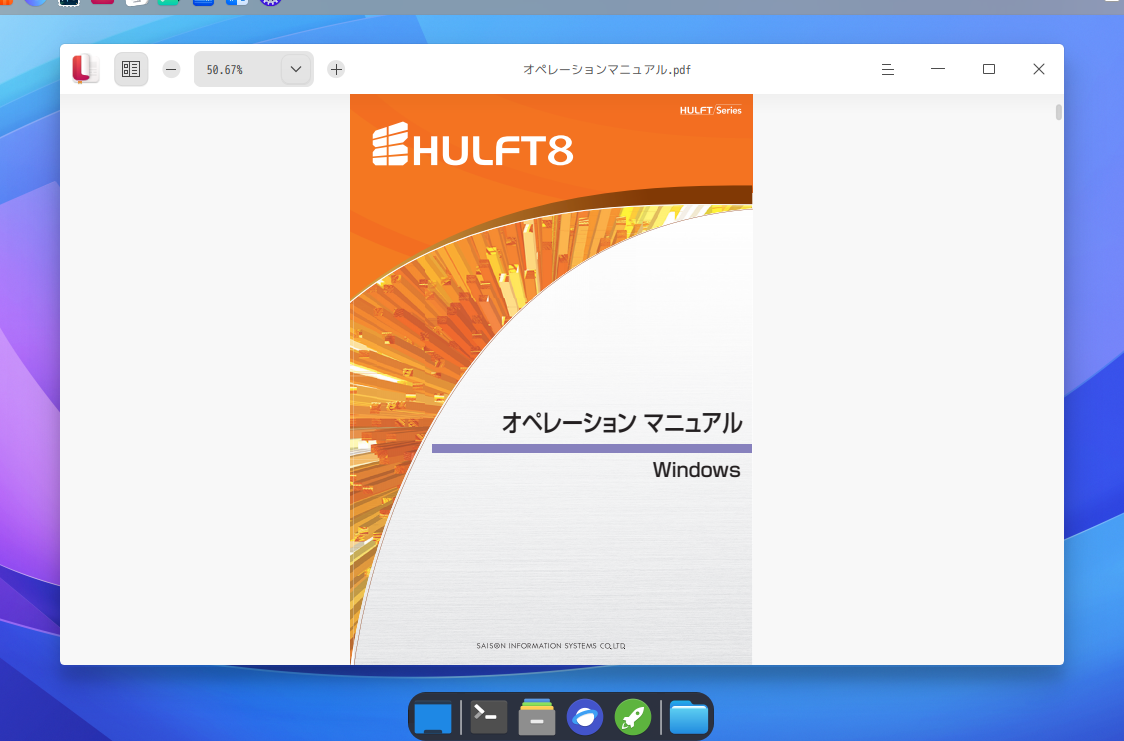The height and width of the screenshot is (741, 1124).
Task: Launch the planet browser icon in dock
Action: [x=585, y=717]
